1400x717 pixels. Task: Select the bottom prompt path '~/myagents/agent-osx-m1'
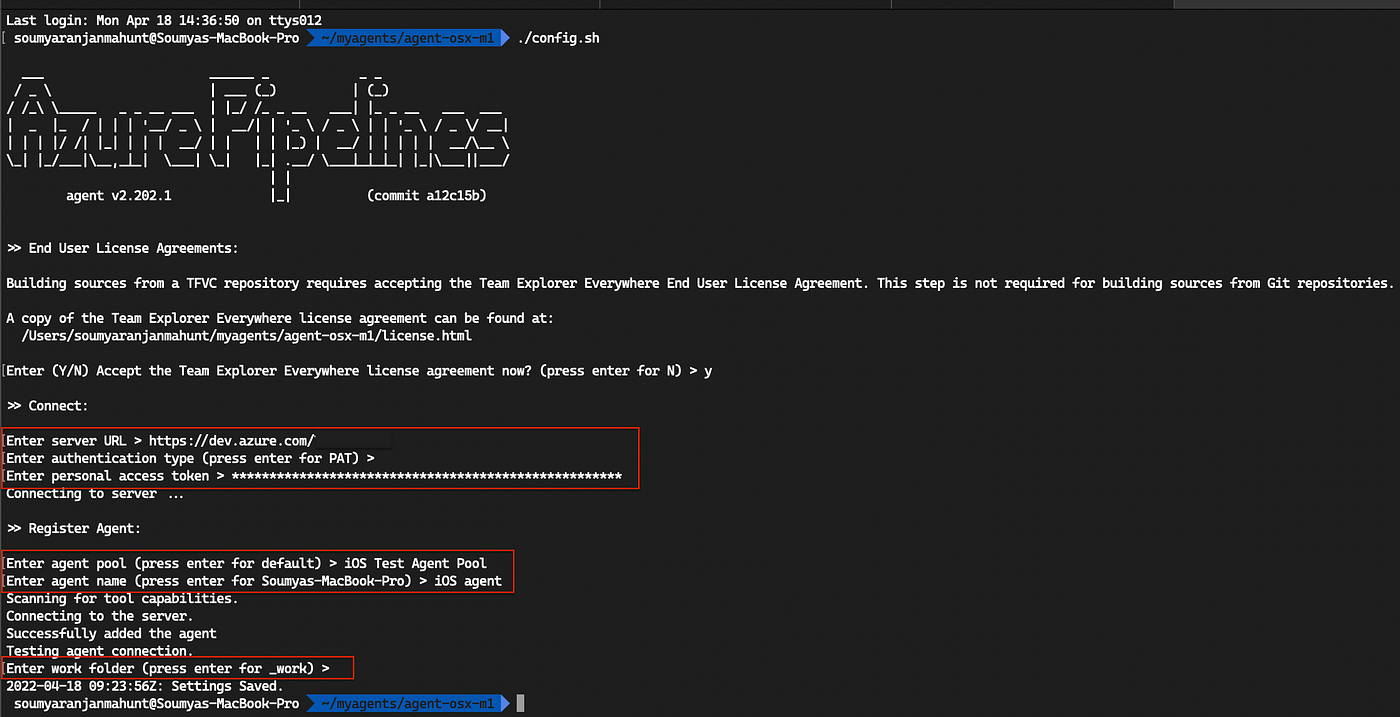pyautogui.click(x=409, y=704)
